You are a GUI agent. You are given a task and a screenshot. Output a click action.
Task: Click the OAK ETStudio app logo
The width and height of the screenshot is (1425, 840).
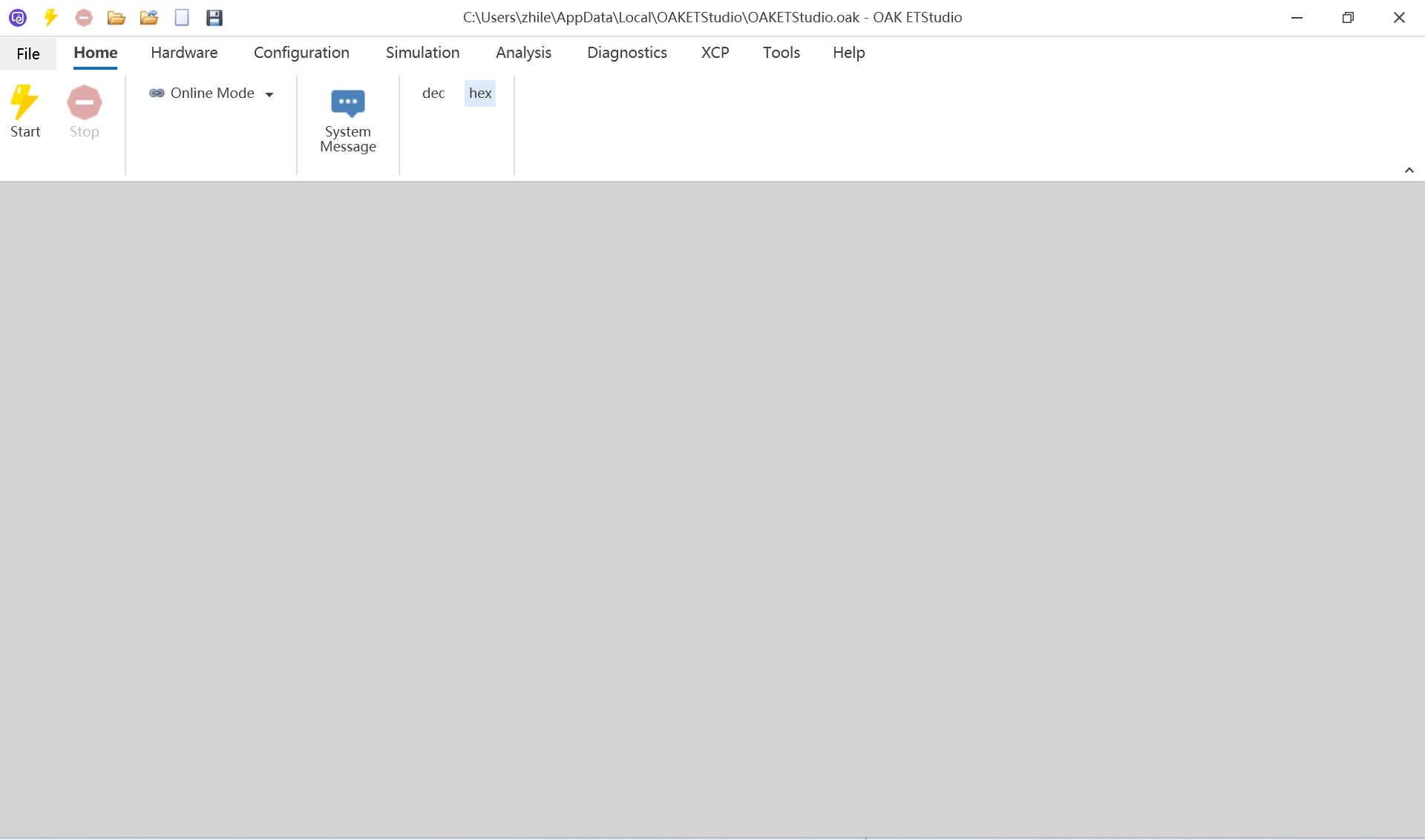[18, 17]
